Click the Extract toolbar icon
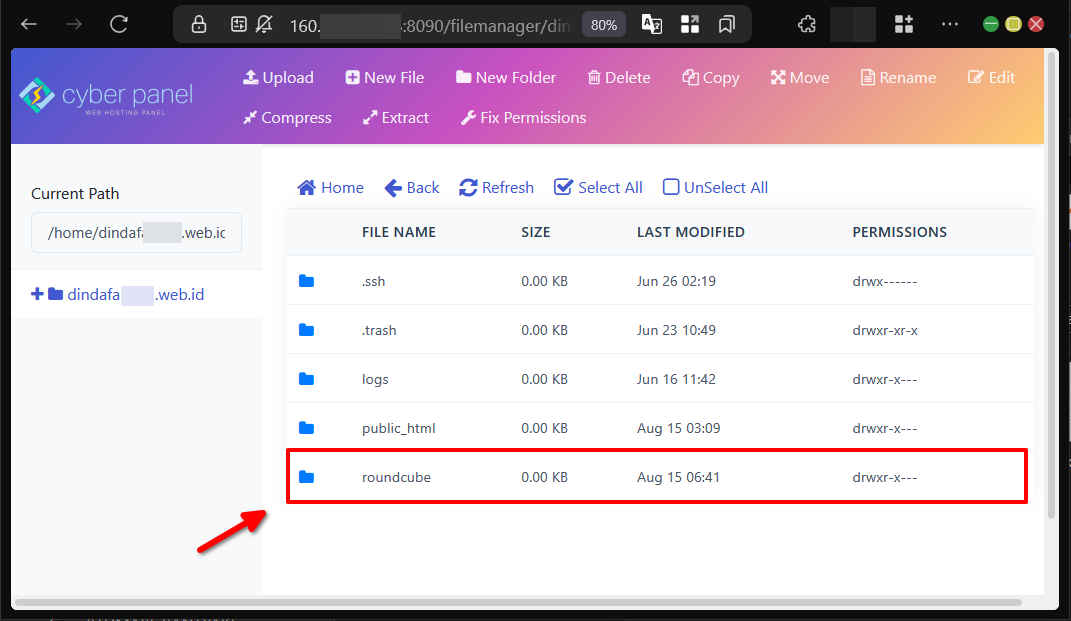Viewport: 1071px width, 621px height. click(370, 118)
